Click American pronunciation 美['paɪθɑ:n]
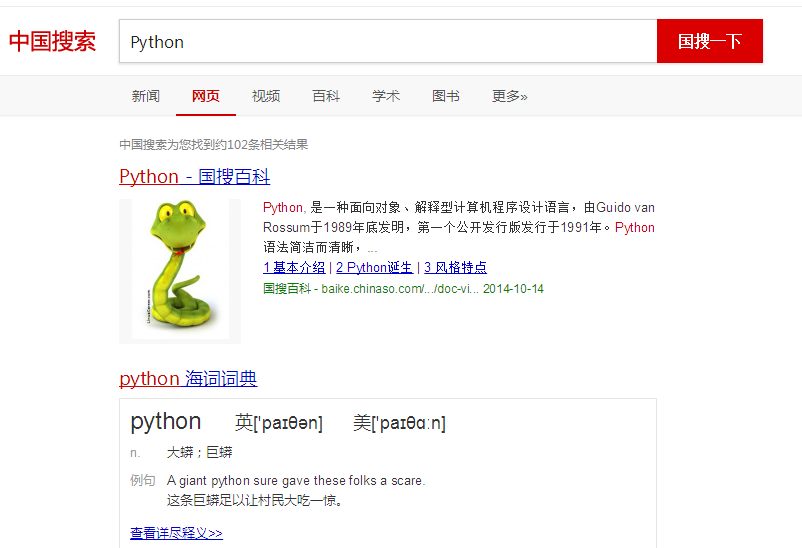Viewport: 802px width, 548px height. [x=399, y=423]
